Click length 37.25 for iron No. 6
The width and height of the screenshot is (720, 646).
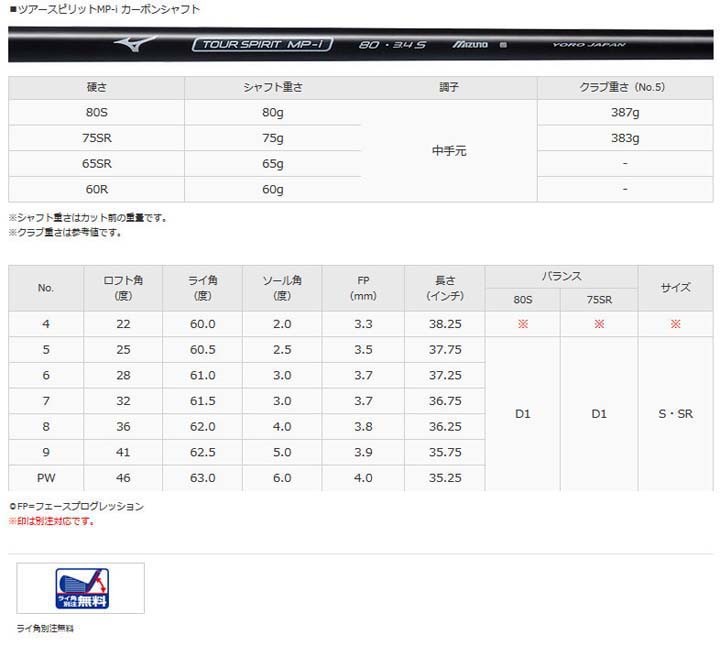445,376
